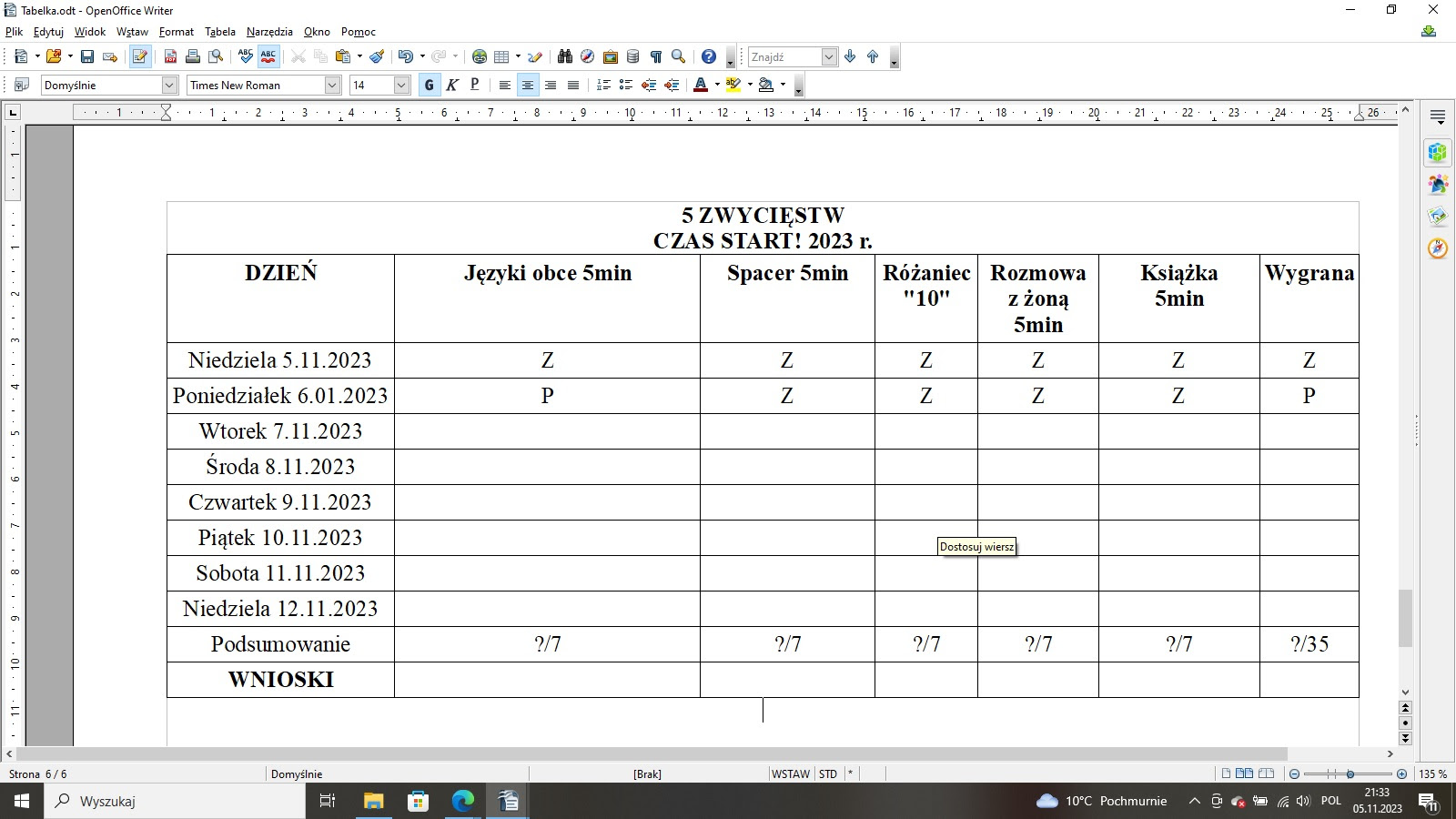This screenshot has height=819, width=1456.
Task: Open the Zoom magnifier icon
Action: (x=678, y=56)
